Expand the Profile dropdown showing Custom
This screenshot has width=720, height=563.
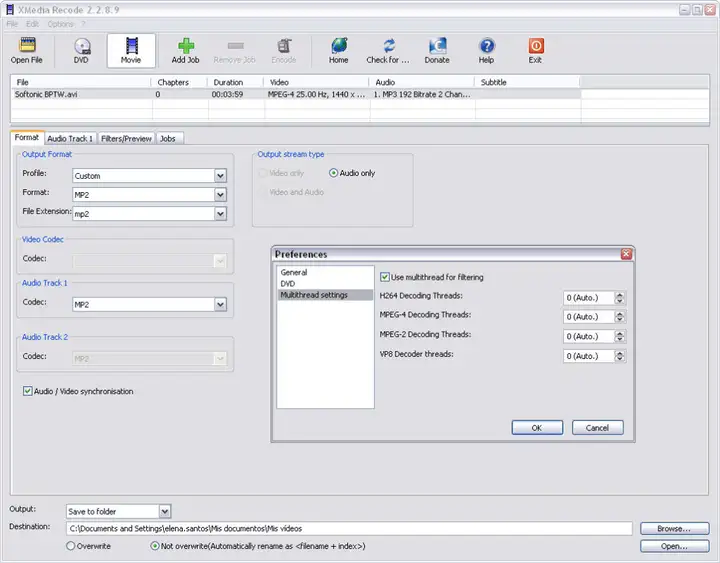coord(220,175)
